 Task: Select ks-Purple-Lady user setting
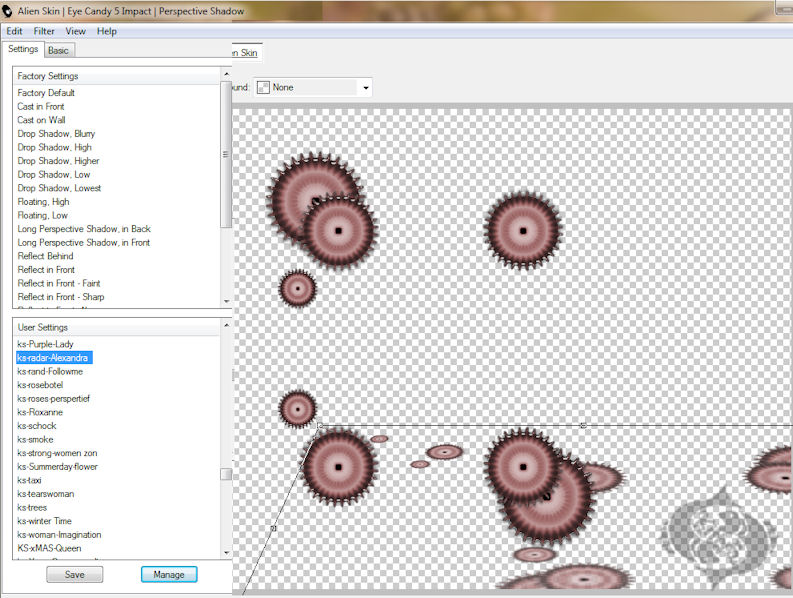click(46, 345)
